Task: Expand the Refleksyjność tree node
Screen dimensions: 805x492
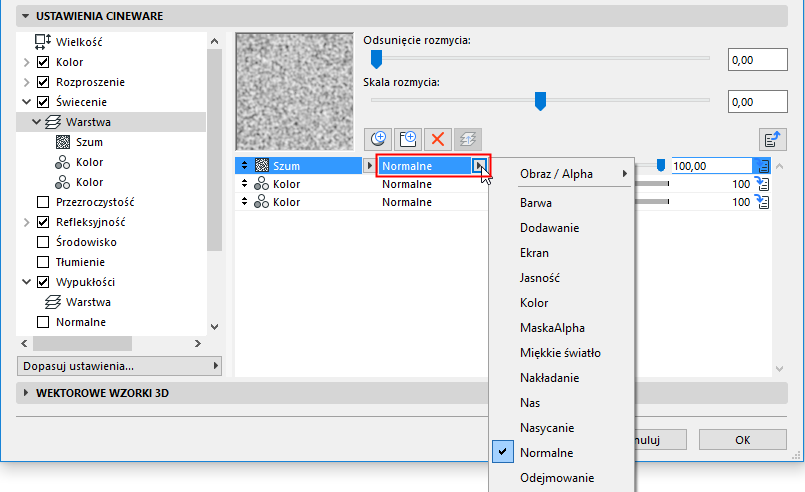Action: (x=27, y=222)
